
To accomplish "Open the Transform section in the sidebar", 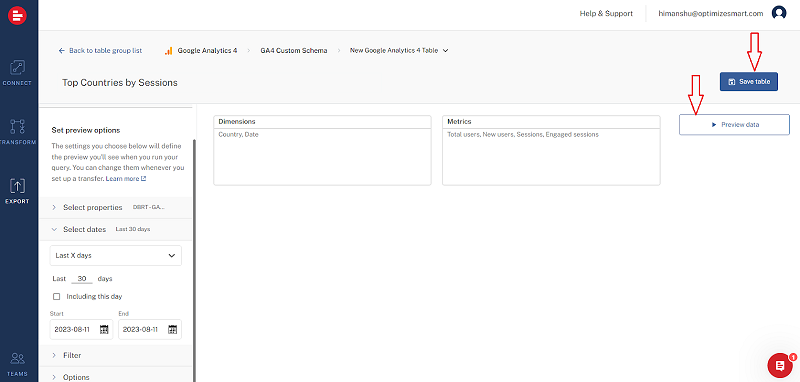I will point(17,132).
